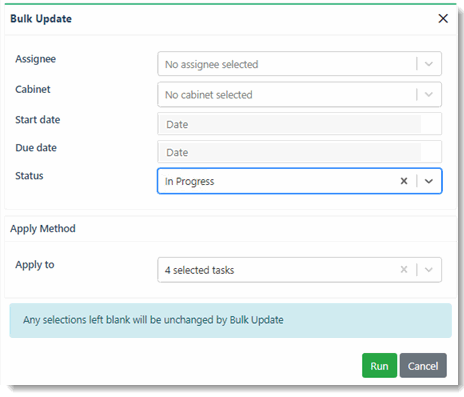Expand the Status dropdown chevron

click(429, 181)
